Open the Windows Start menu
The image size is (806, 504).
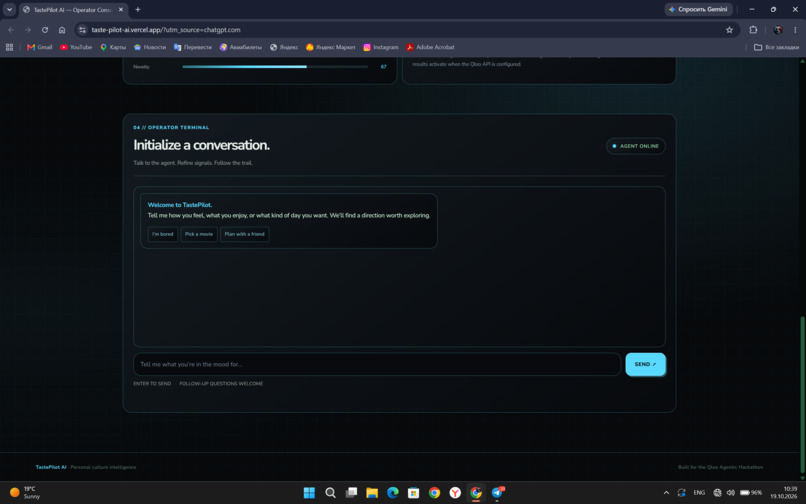pos(309,493)
